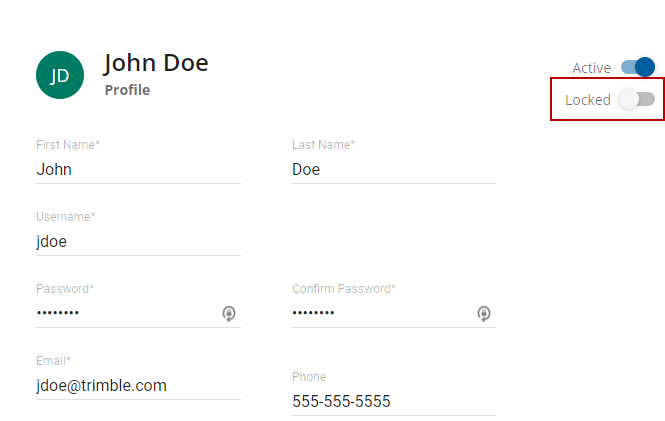665x421 pixels.
Task: Click the lock icon in Password field
Action: pyautogui.click(x=229, y=314)
